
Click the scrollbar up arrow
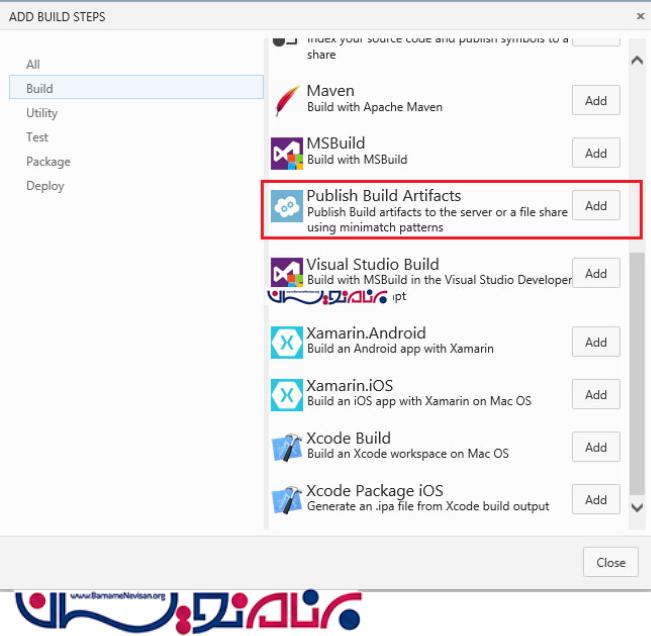coord(637,61)
